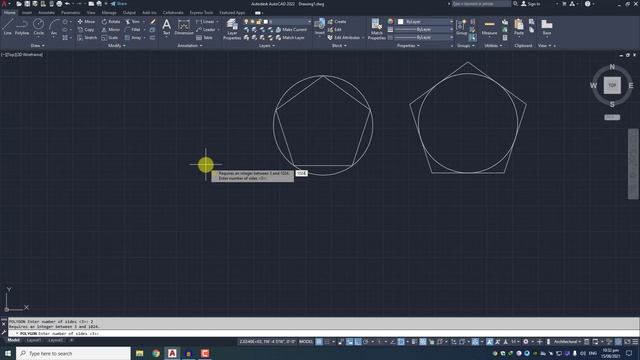This screenshot has width=640, height=360.
Task: Toggle object snap in status bar
Action: click(401, 342)
